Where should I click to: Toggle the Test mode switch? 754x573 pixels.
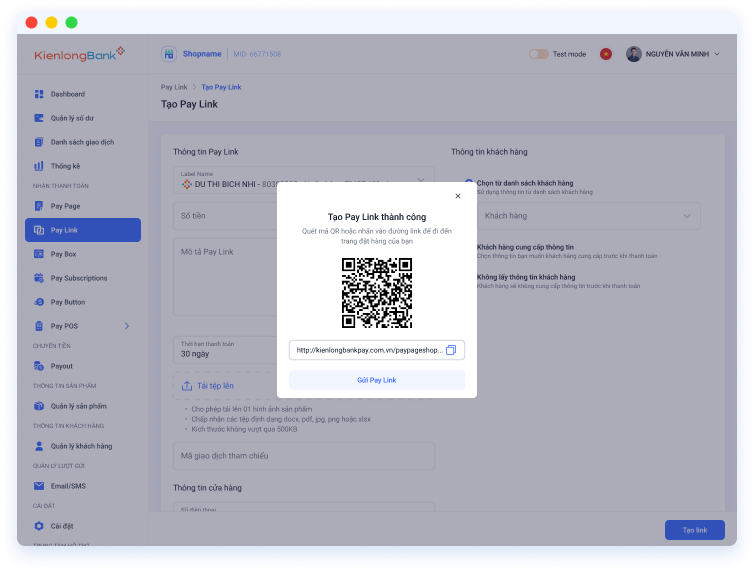539,54
